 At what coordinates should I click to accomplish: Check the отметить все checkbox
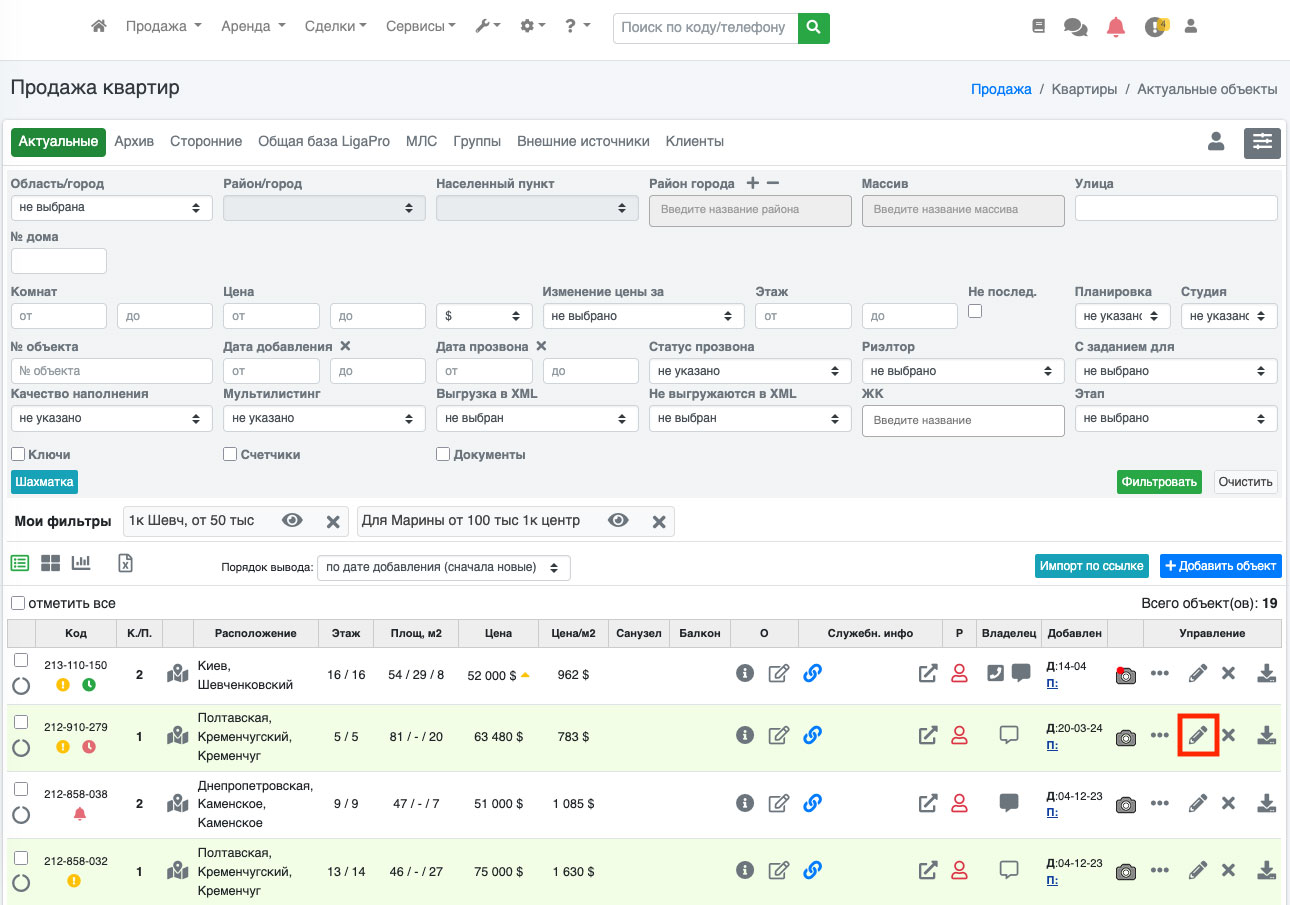18,603
